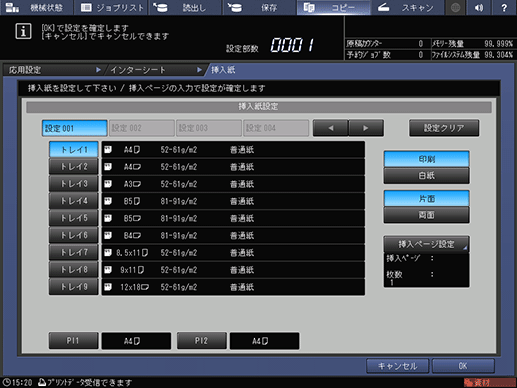Viewport: 517px width, 388px height.
Task: Select トレイ9 tray button
Action: tap(74, 287)
